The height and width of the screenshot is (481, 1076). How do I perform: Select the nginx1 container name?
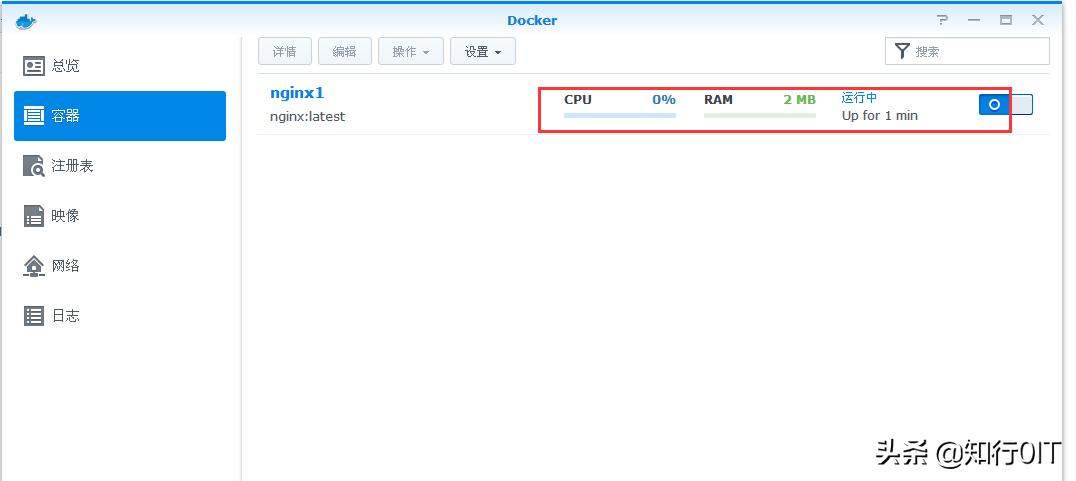(x=297, y=93)
